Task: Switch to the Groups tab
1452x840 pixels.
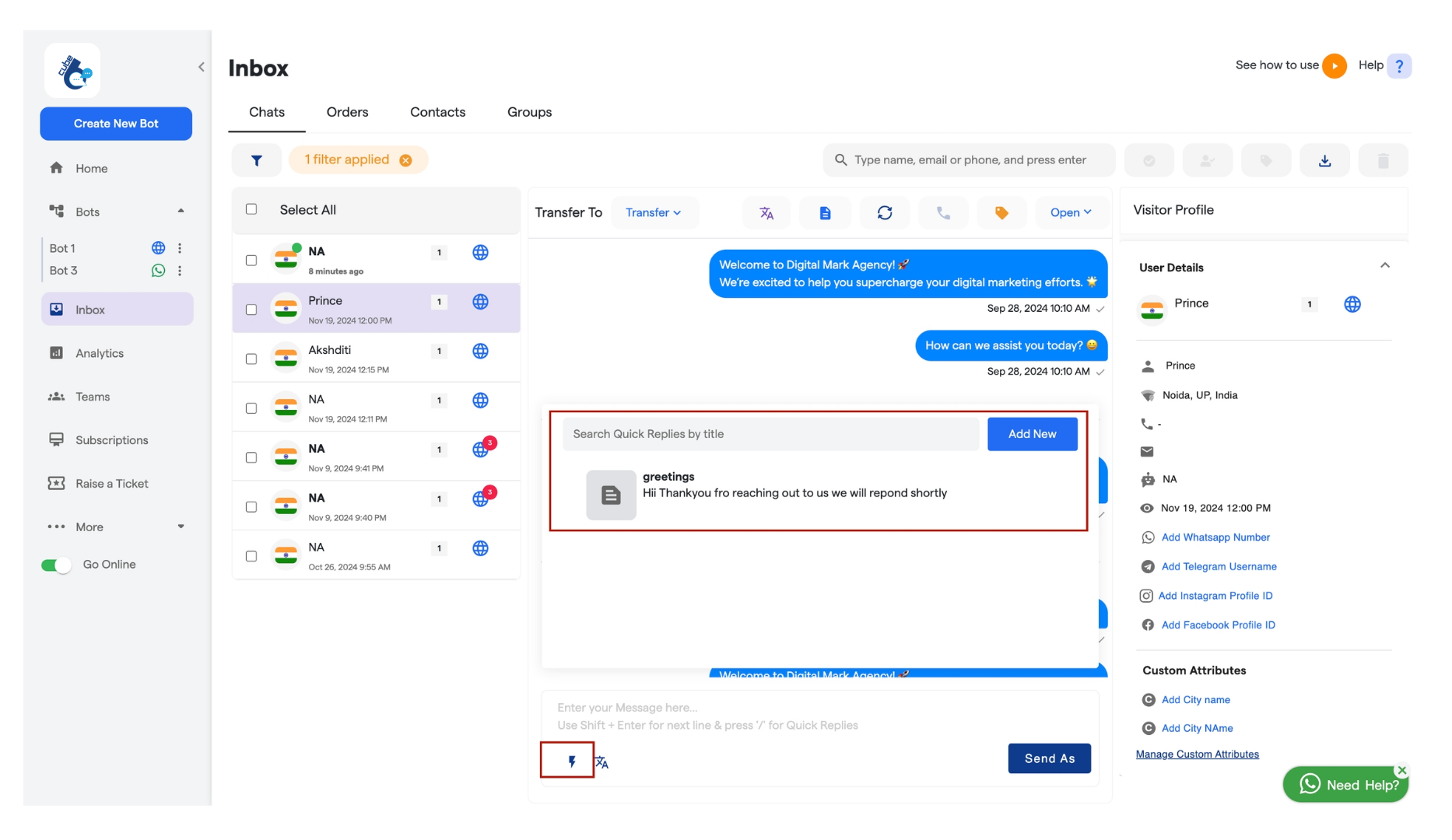Action: point(529,113)
